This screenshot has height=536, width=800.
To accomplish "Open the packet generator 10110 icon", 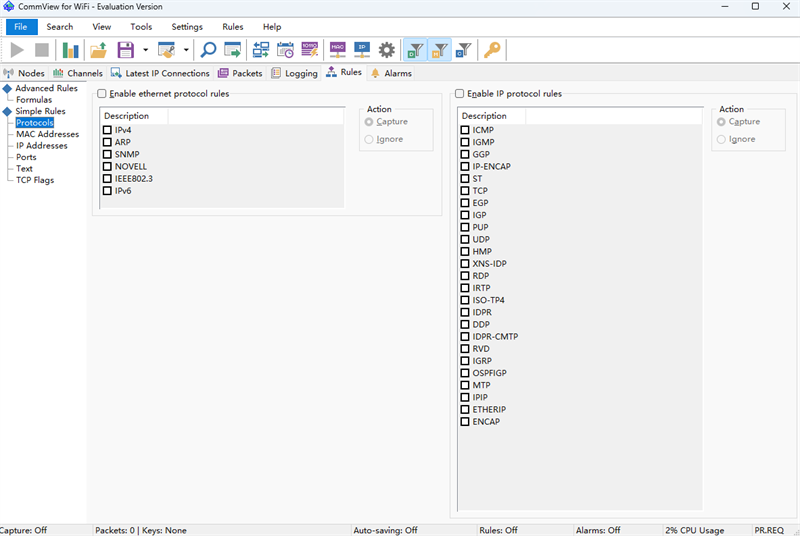I will point(310,50).
